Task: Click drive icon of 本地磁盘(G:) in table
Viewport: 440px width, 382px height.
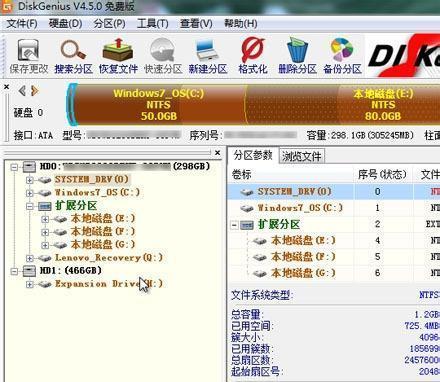Action: (x=259, y=274)
